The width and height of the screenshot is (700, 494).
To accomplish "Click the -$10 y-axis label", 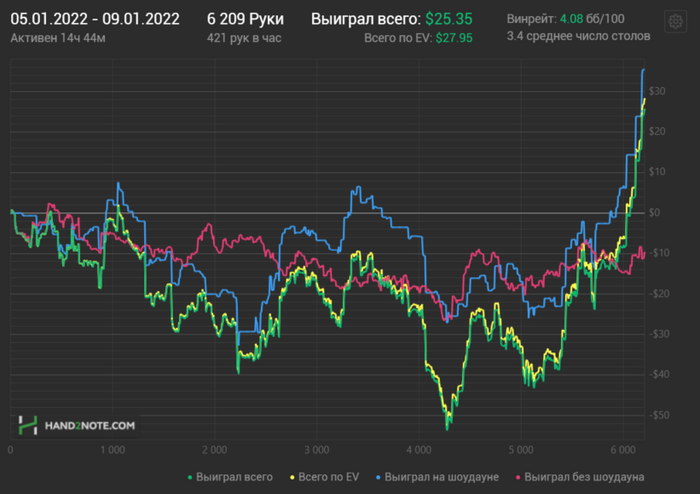I will click(x=659, y=253).
